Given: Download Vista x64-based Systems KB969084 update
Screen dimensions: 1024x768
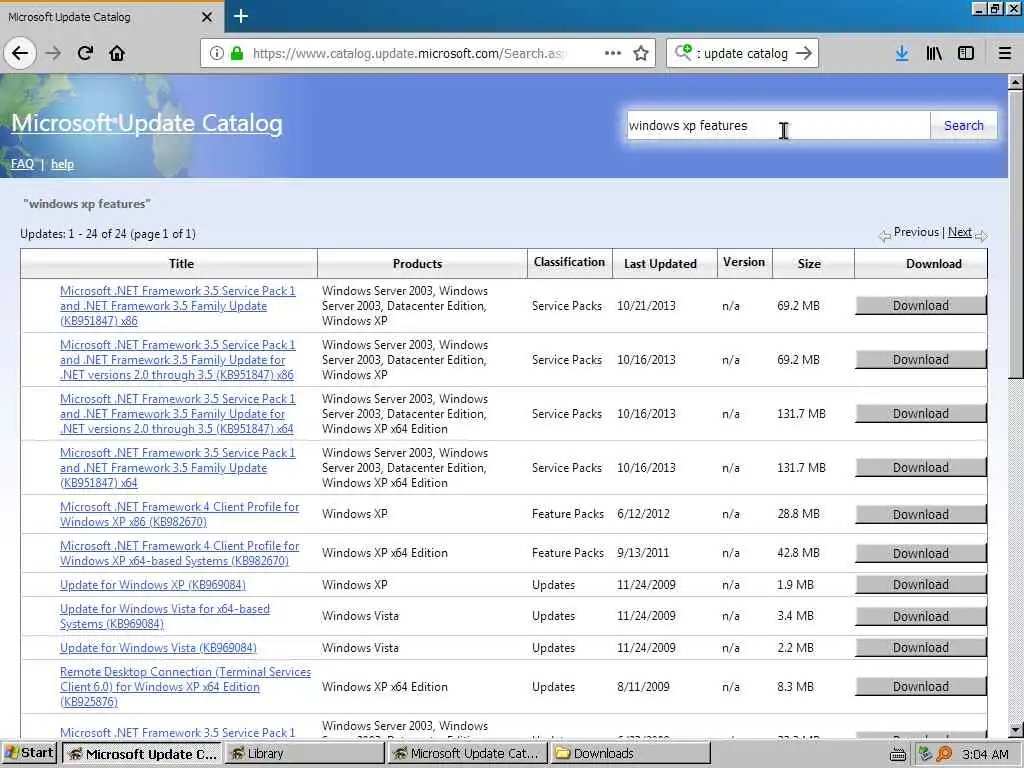Looking at the screenshot, I should coord(921,616).
